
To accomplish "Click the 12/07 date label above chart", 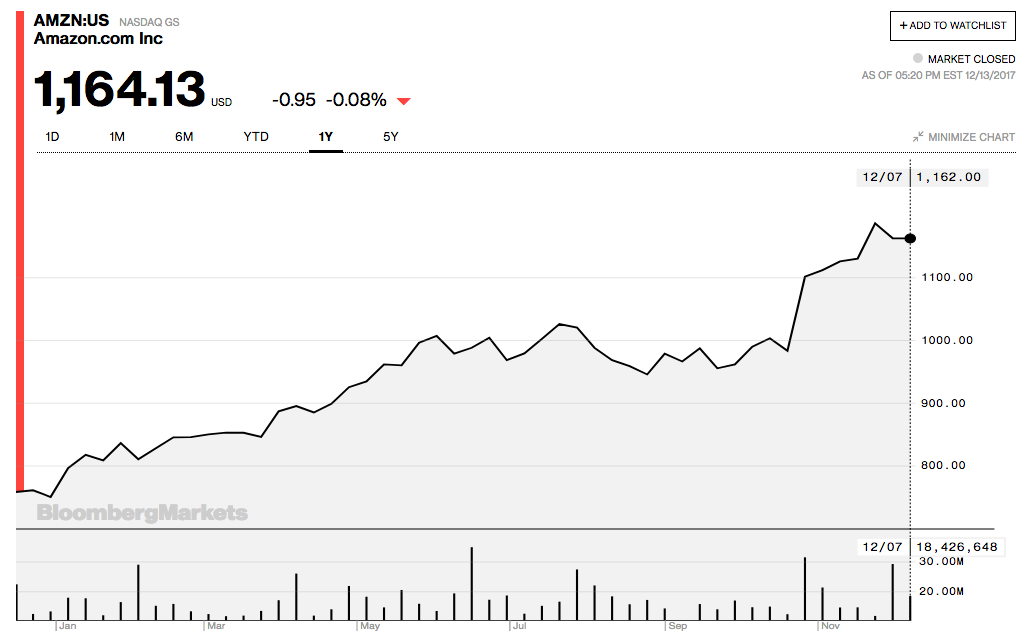I will tap(882, 177).
